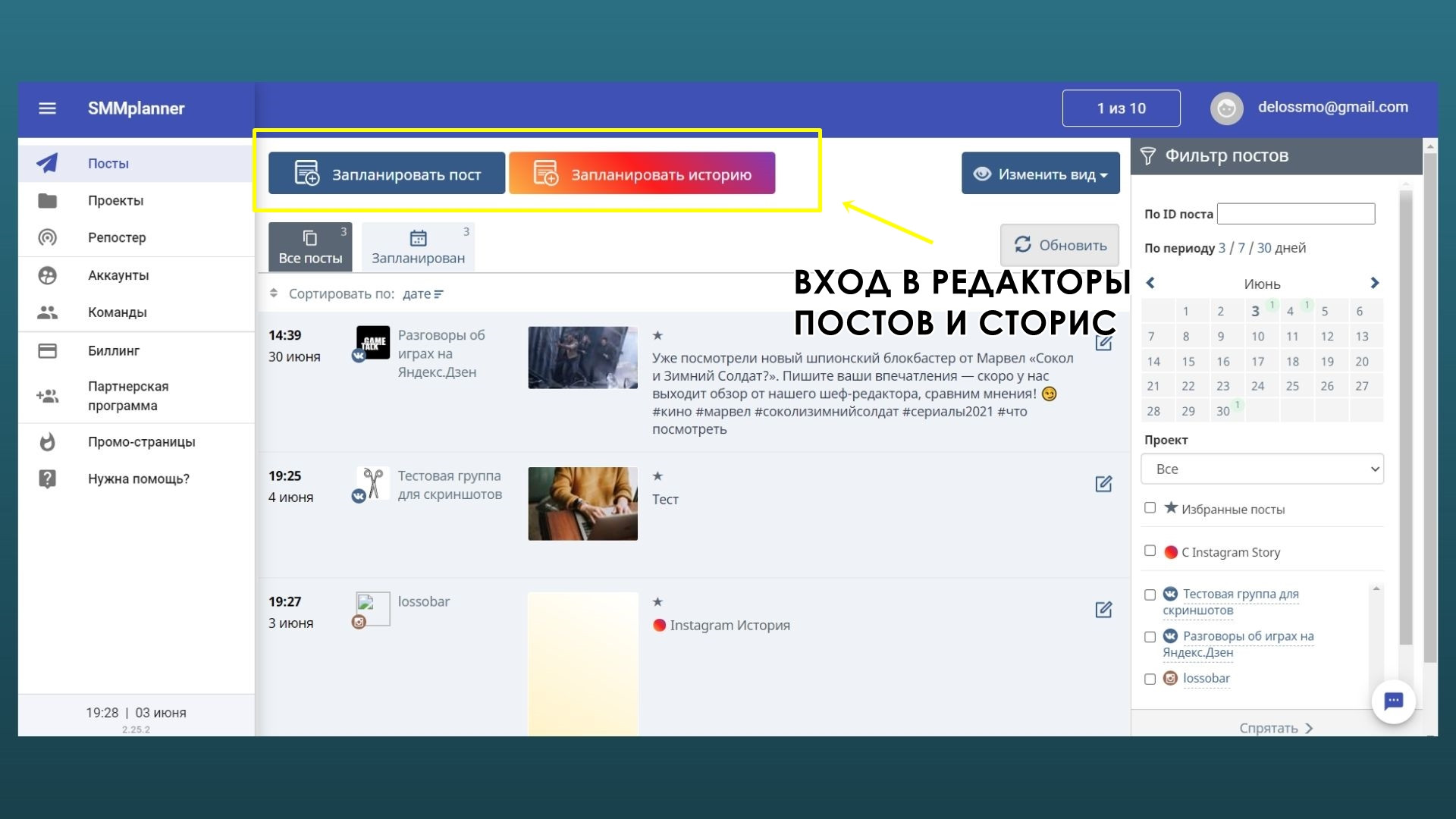
Task: Click the filter panel vertical scrollbar
Action: pos(1405,417)
